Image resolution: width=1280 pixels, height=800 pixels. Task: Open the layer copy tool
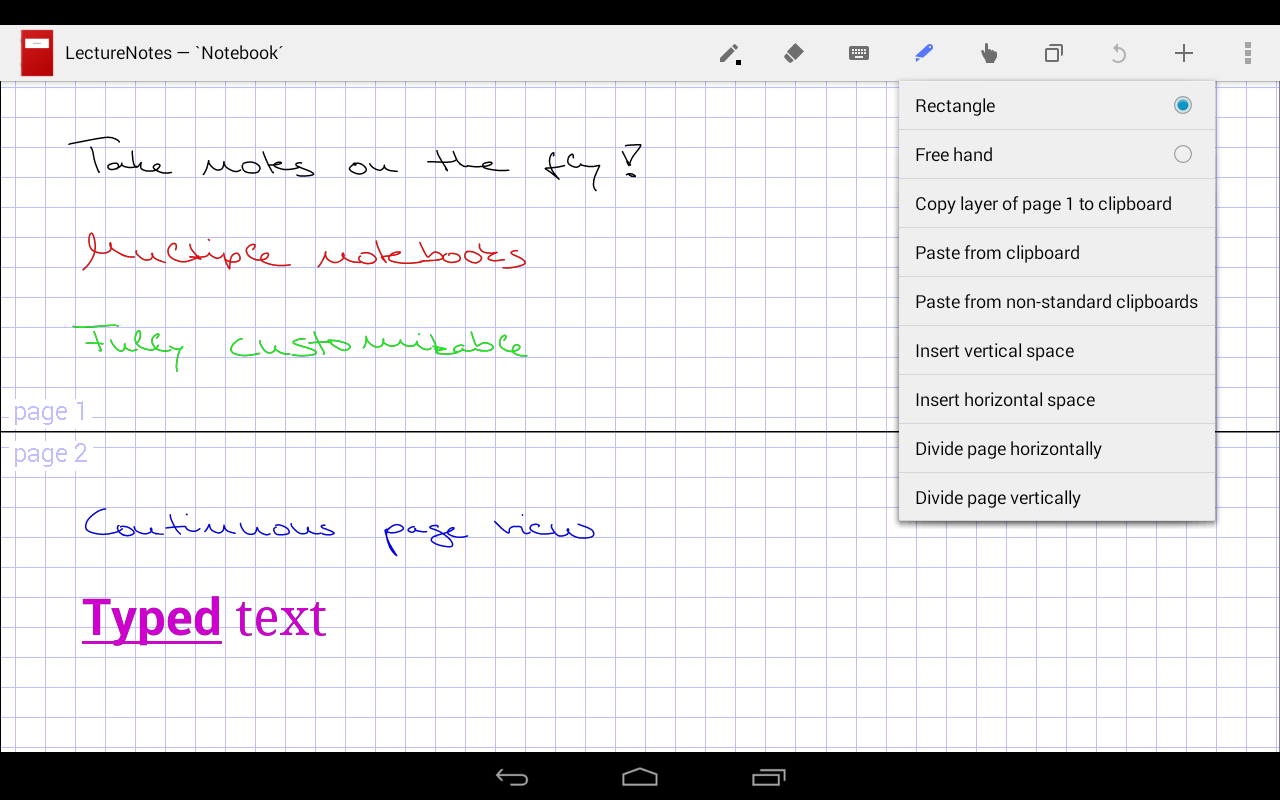[1053, 53]
